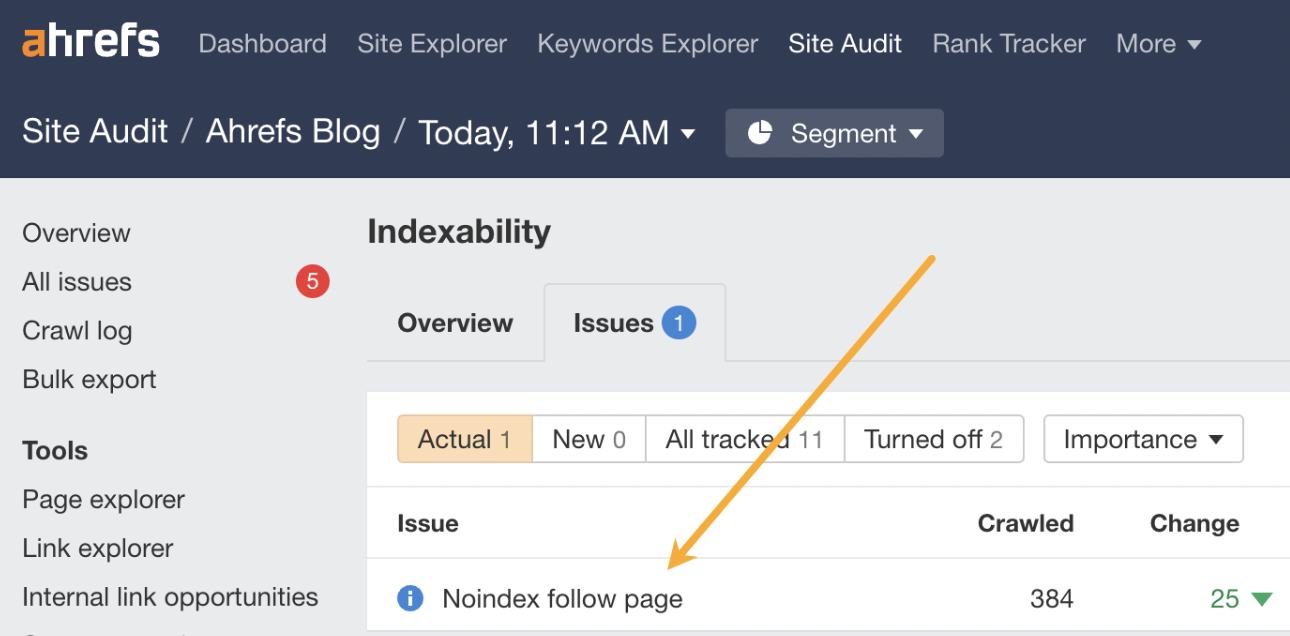Image resolution: width=1290 pixels, height=636 pixels.
Task: Show All tracked issues
Action: pyautogui.click(x=744, y=439)
